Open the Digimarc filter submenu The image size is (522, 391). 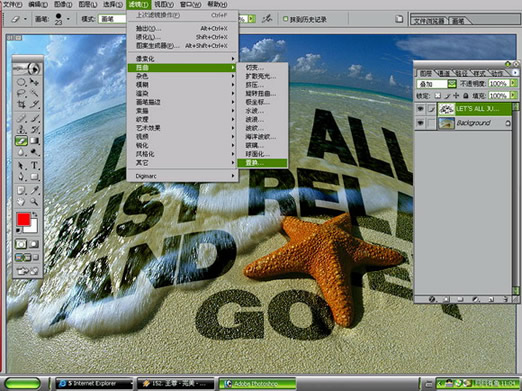(x=182, y=176)
